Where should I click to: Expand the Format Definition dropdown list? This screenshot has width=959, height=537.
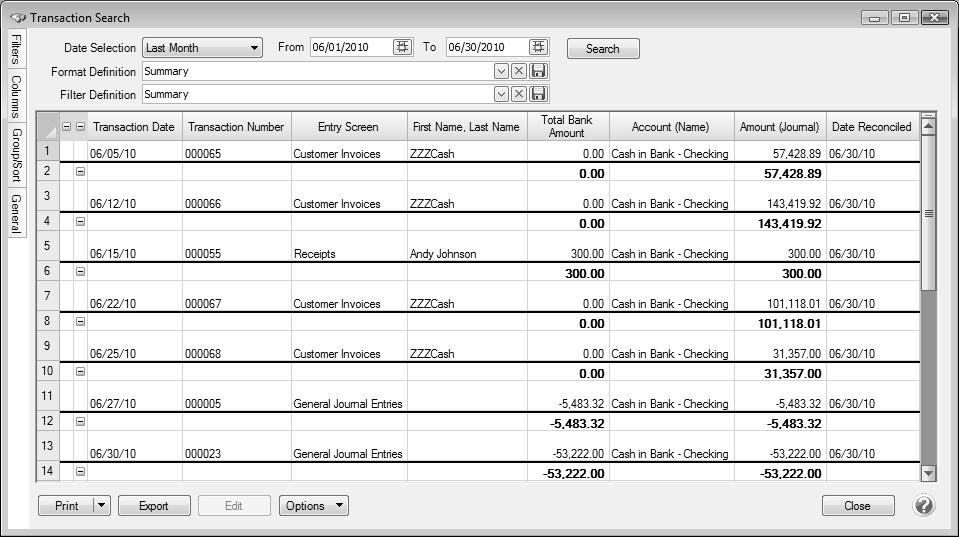pos(501,71)
